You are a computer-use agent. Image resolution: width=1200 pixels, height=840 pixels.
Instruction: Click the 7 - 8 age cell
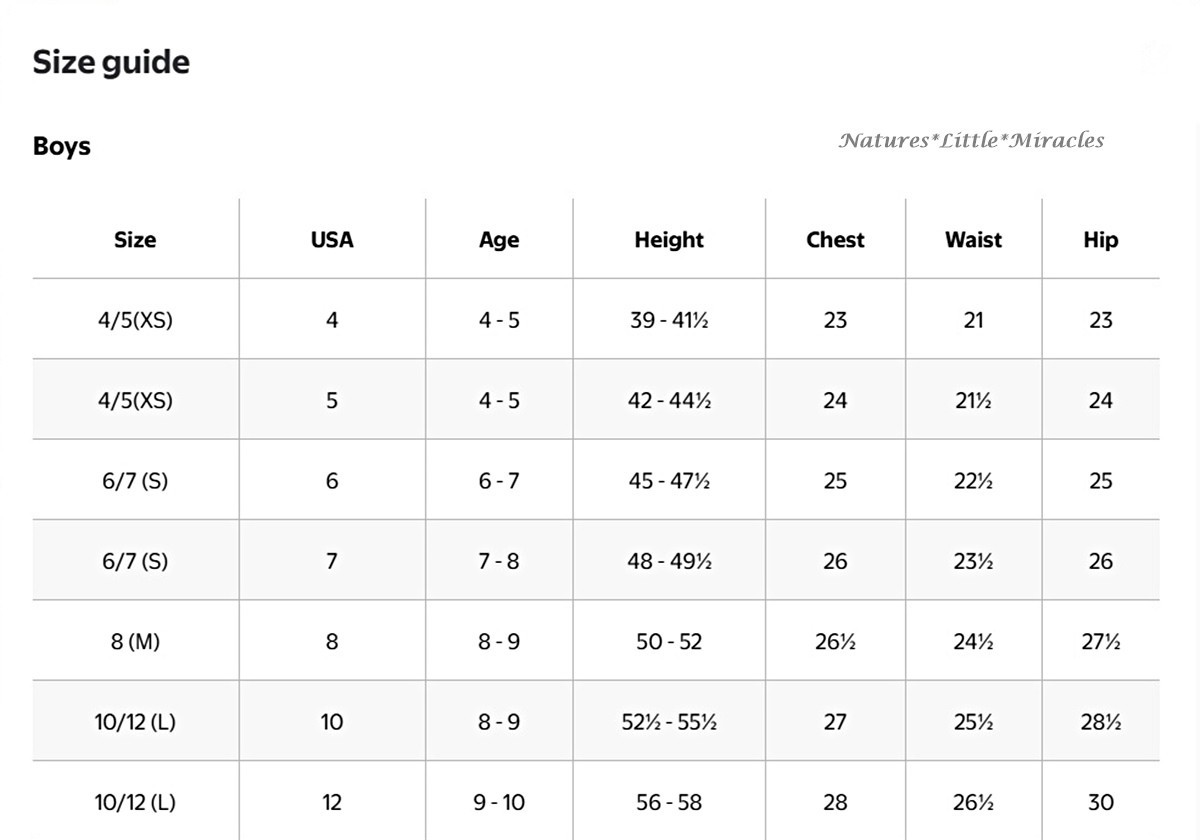point(499,561)
